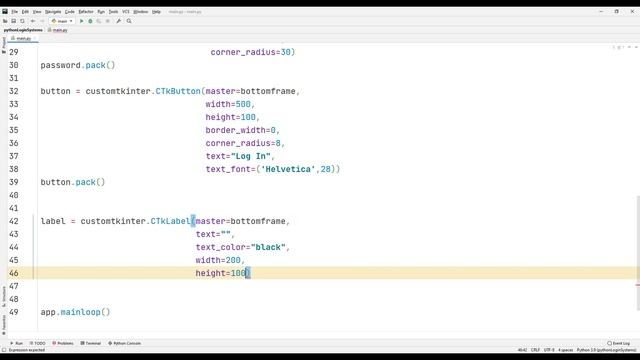Click the Open folder toolbar icon
The image size is (640, 360).
tap(5, 21)
